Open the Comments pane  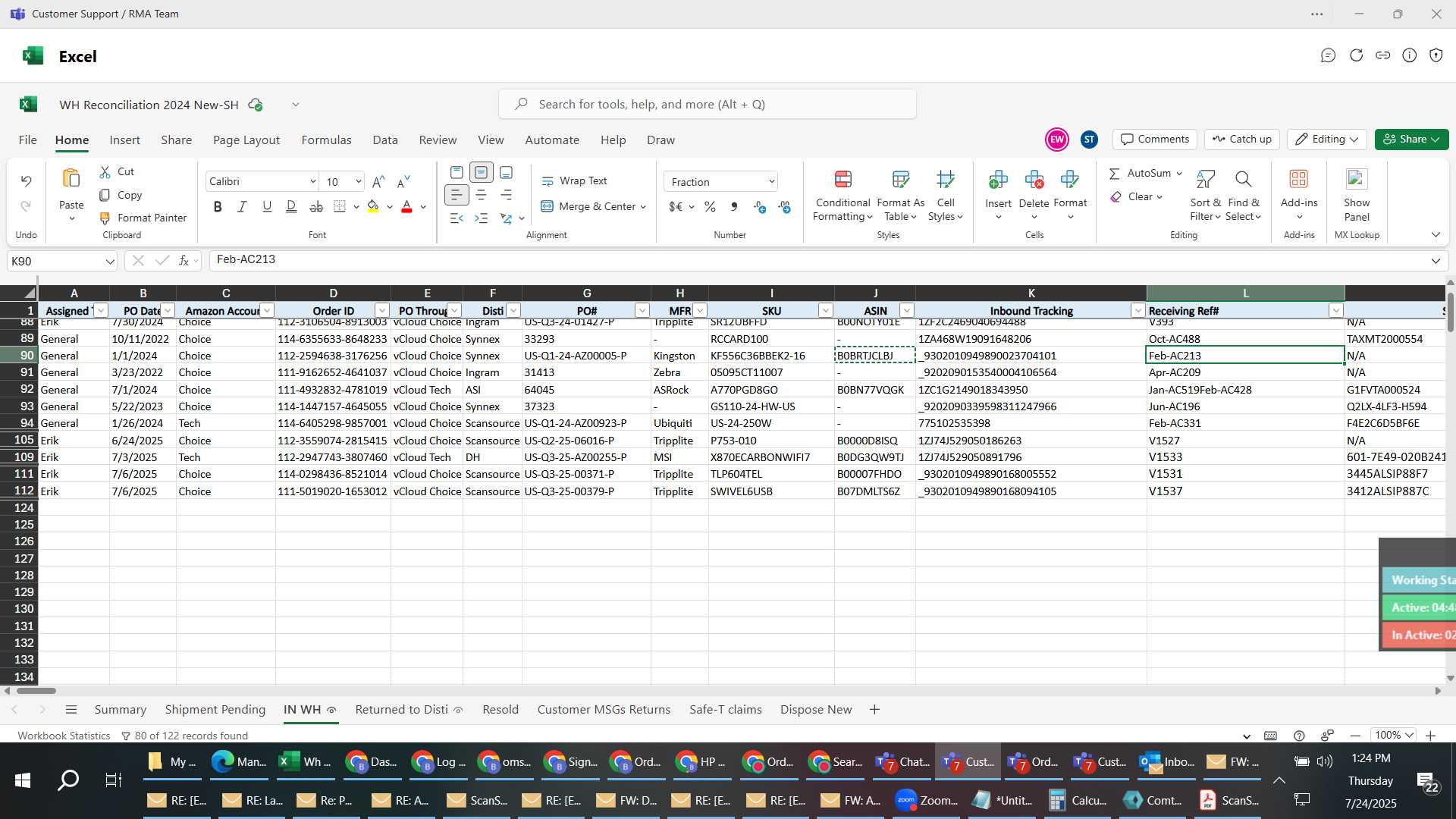click(1155, 140)
